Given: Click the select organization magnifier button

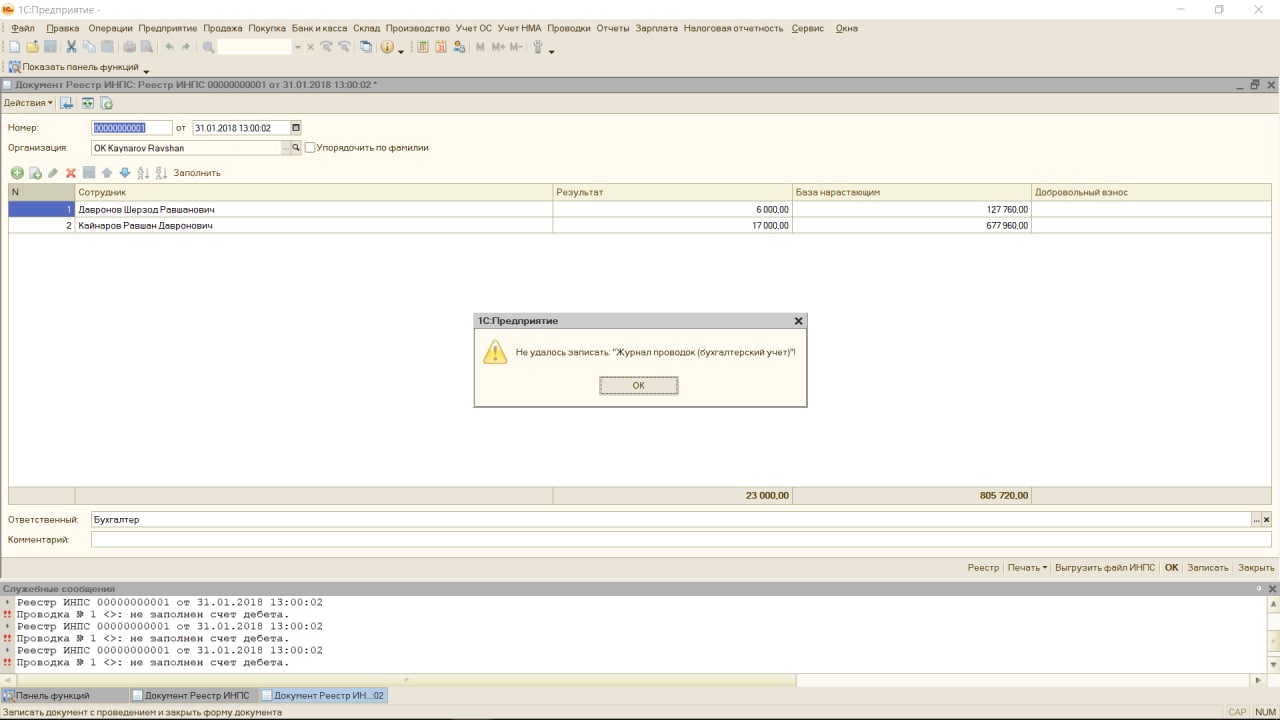Looking at the screenshot, I should [x=296, y=147].
